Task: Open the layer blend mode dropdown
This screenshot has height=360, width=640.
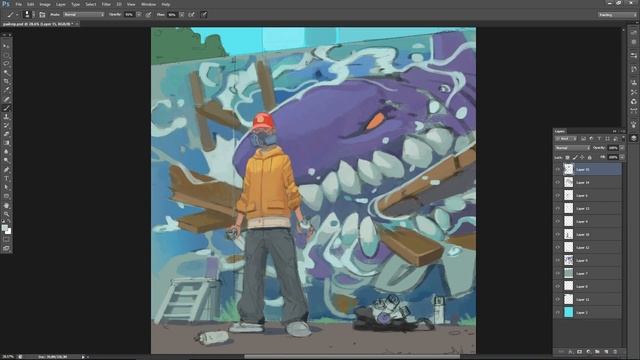Action: click(x=572, y=148)
